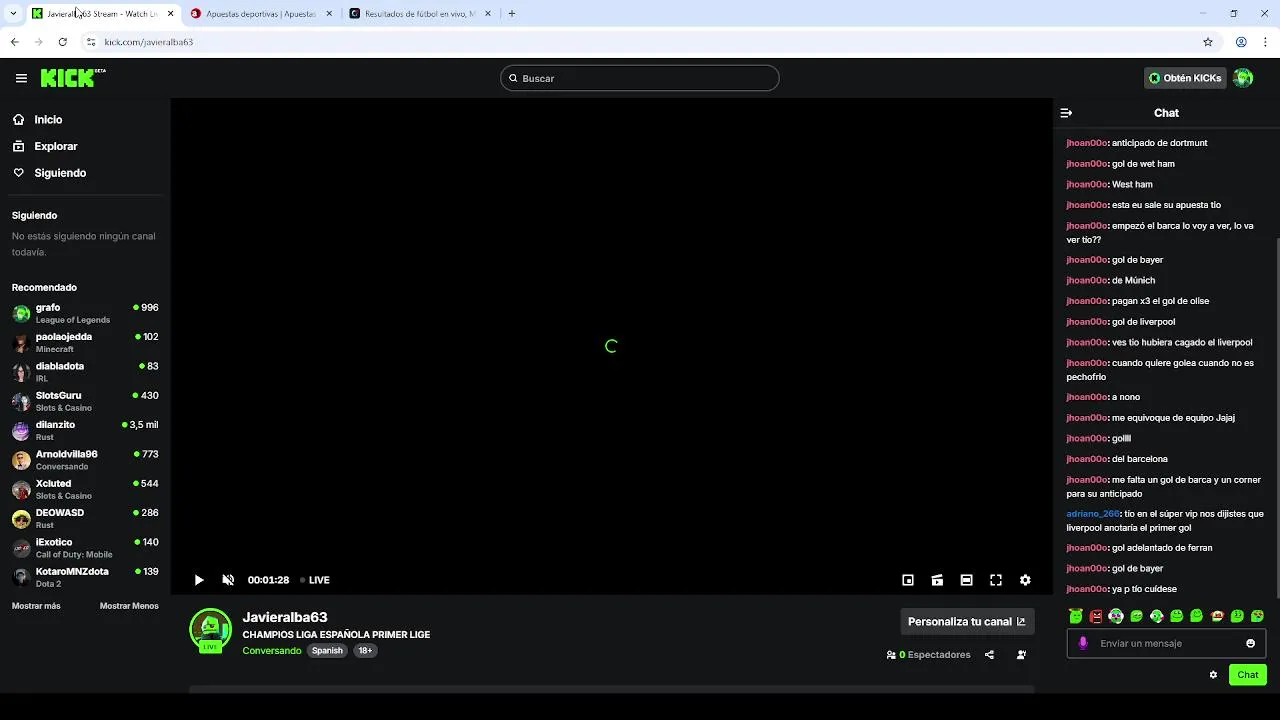The height and width of the screenshot is (720, 1280).
Task: Open the tab search dropdown arrow
Action: [13, 14]
